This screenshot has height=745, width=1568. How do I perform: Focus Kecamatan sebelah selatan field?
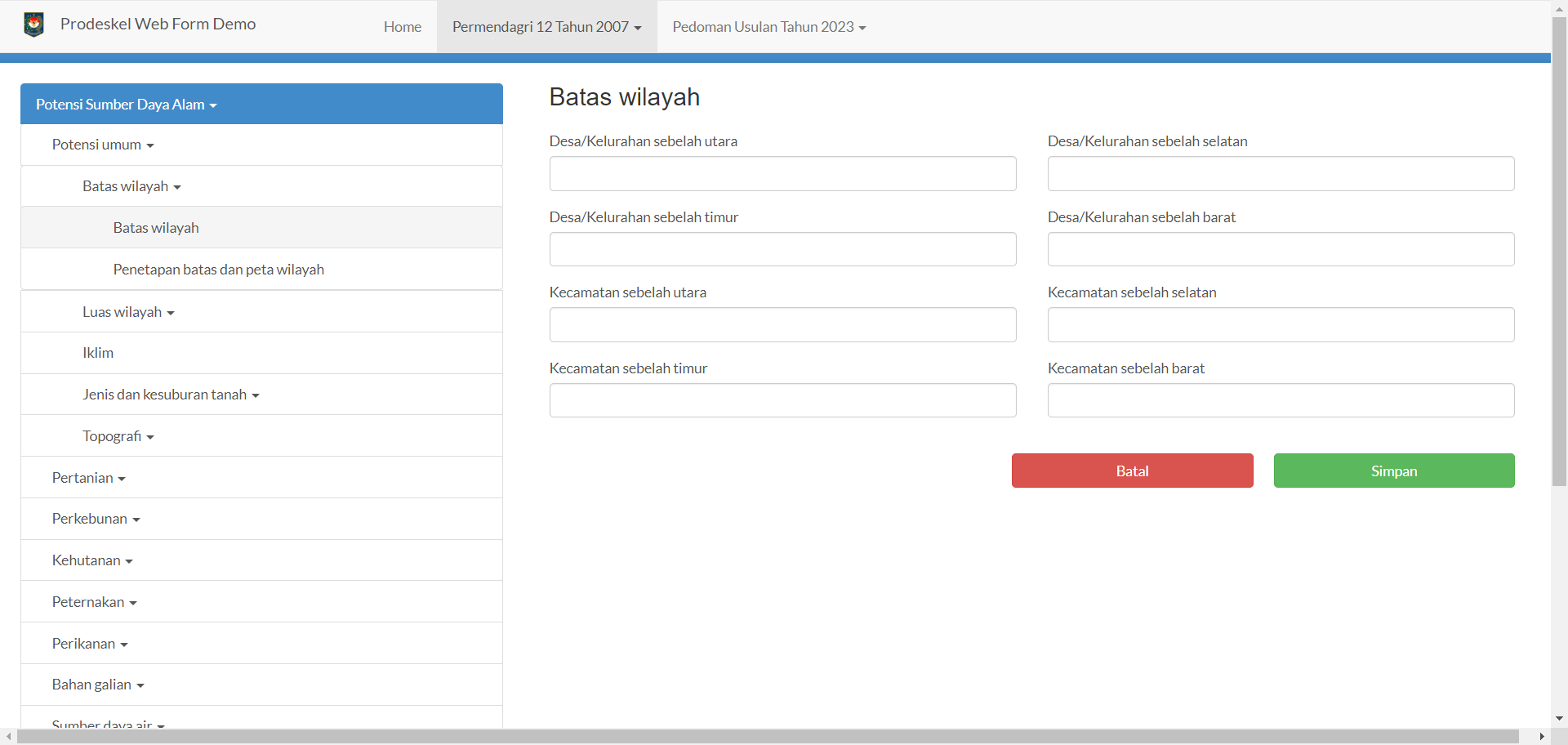[1281, 325]
